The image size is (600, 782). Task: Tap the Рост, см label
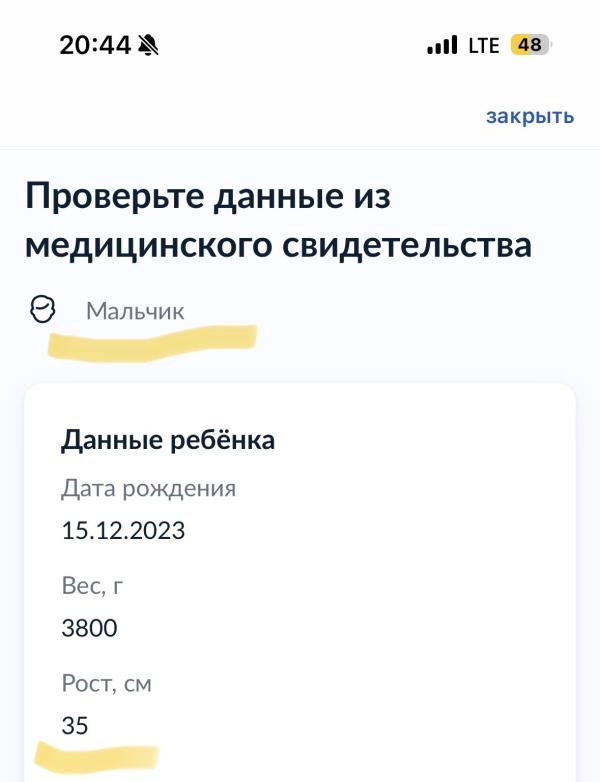click(106, 683)
